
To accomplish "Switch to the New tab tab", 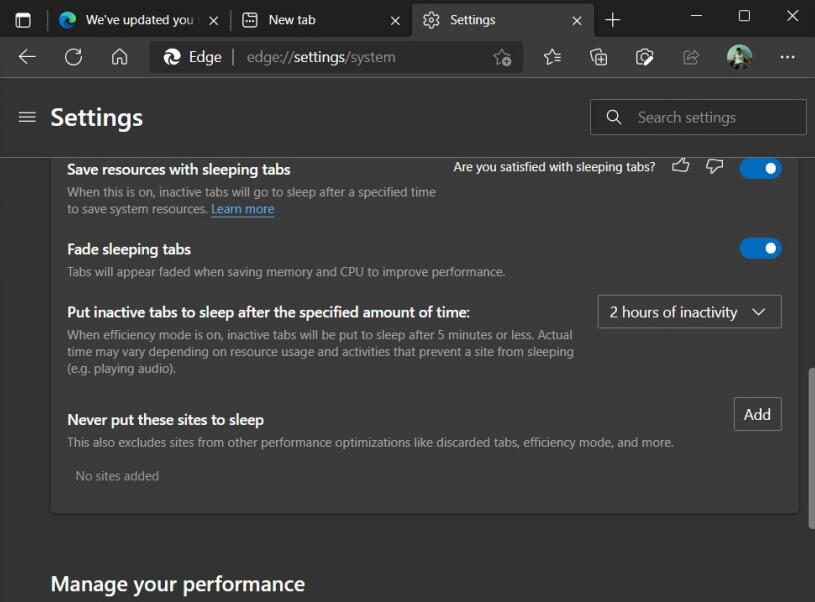I will click(x=311, y=20).
